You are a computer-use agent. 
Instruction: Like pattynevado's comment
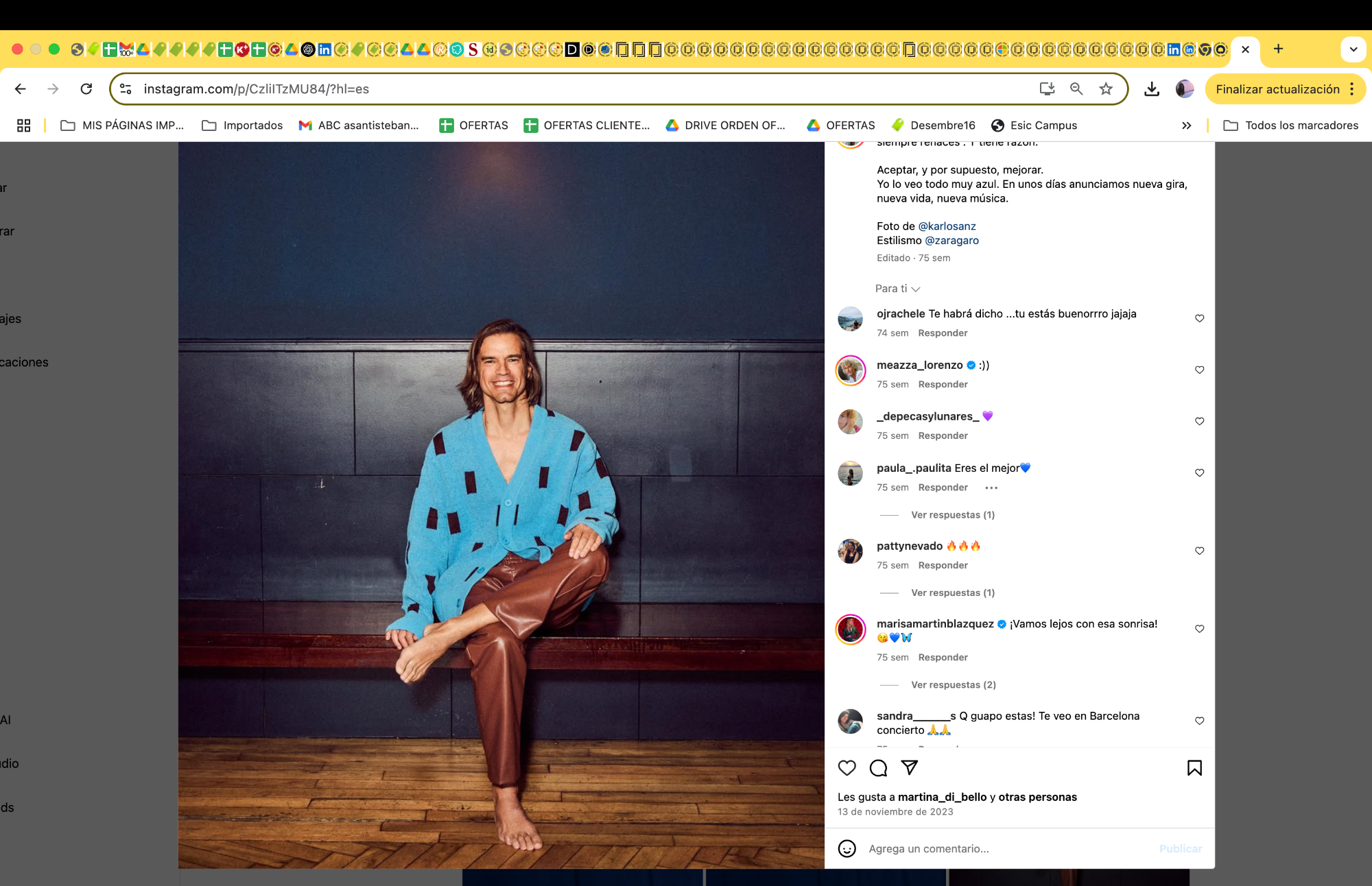click(x=1200, y=551)
